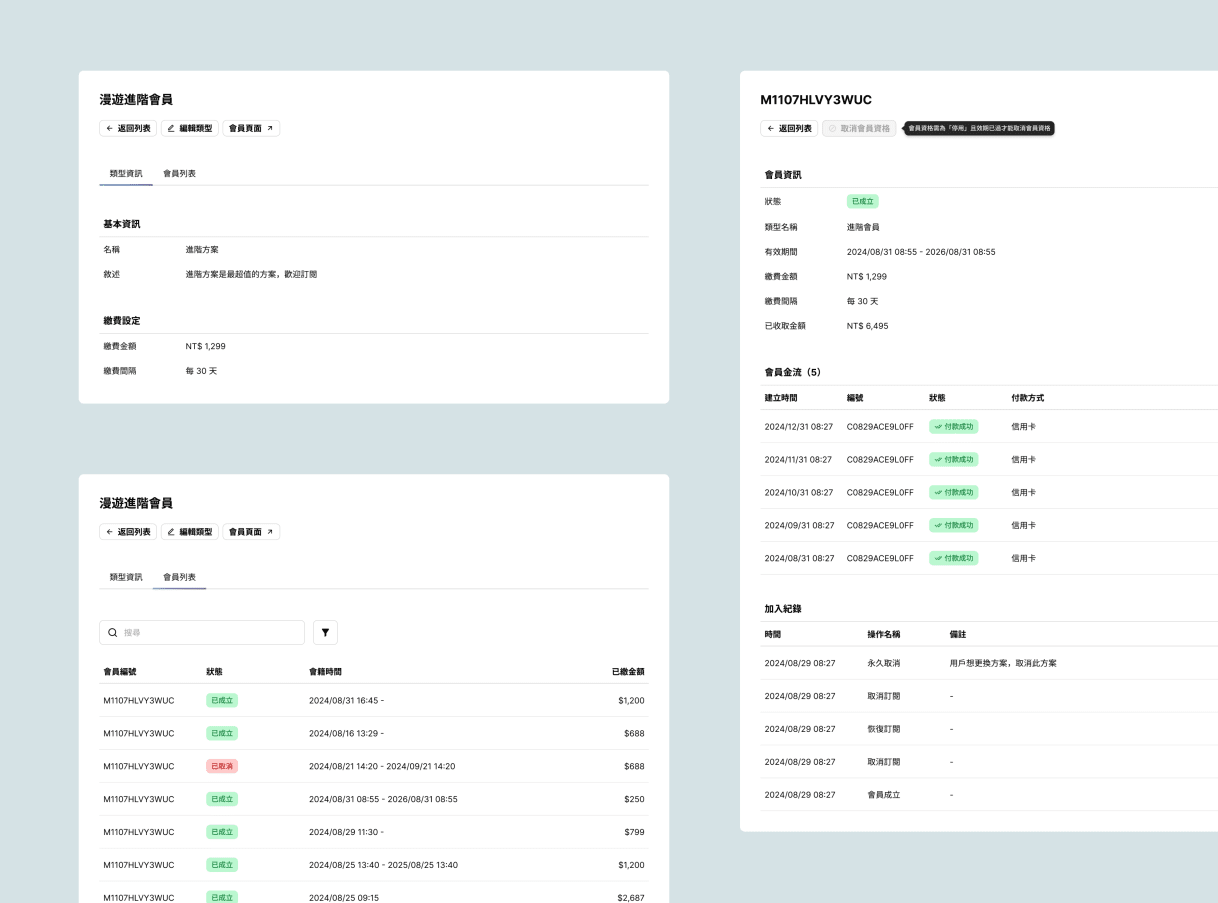Image resolution: width=1218 pixels, height=903 pixels.
Task: Switch to the 會員列表 tab
Action: coord(179,173)
